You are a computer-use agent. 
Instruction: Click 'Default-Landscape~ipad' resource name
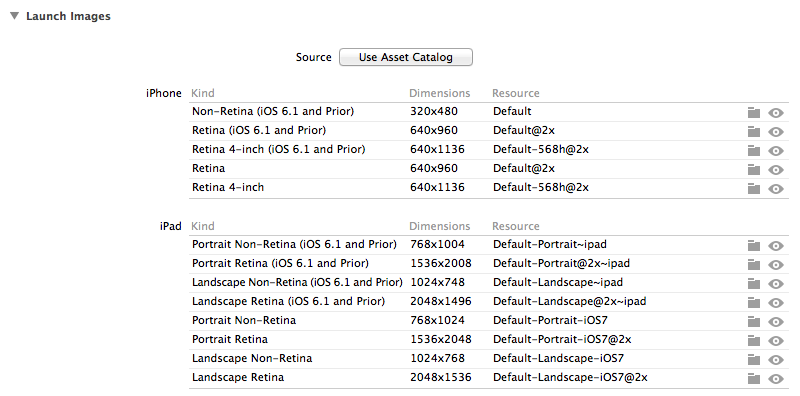(x=558, y=282)
